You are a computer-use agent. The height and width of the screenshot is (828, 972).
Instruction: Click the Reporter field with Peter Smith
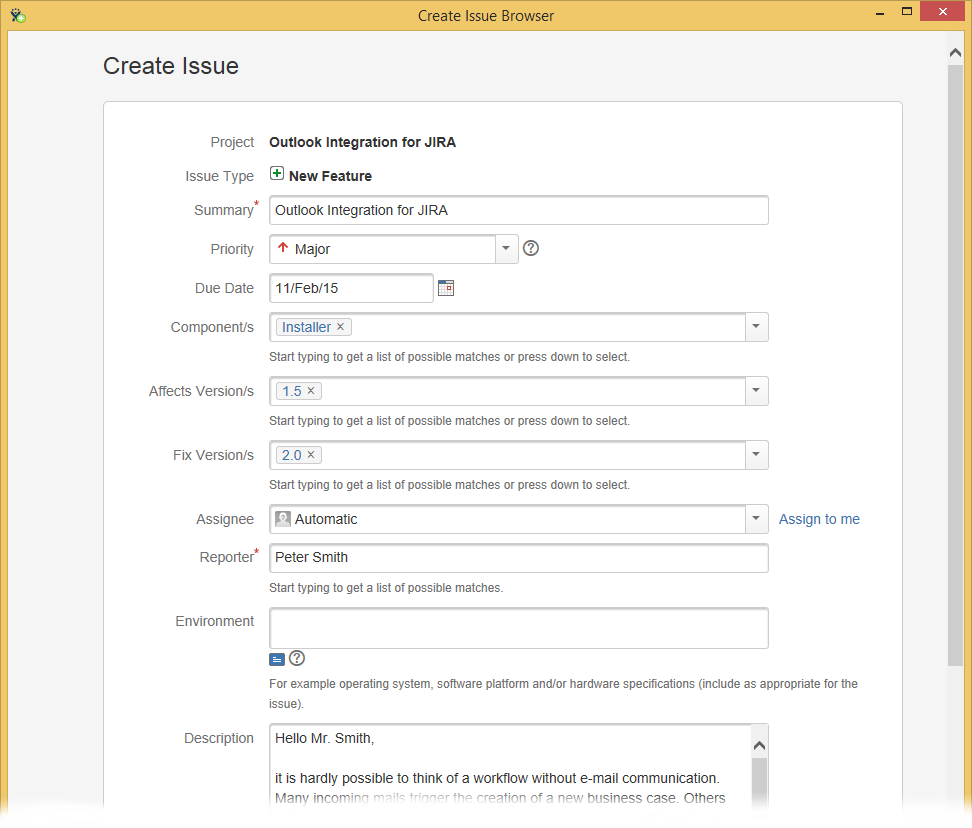coord(518,558)
